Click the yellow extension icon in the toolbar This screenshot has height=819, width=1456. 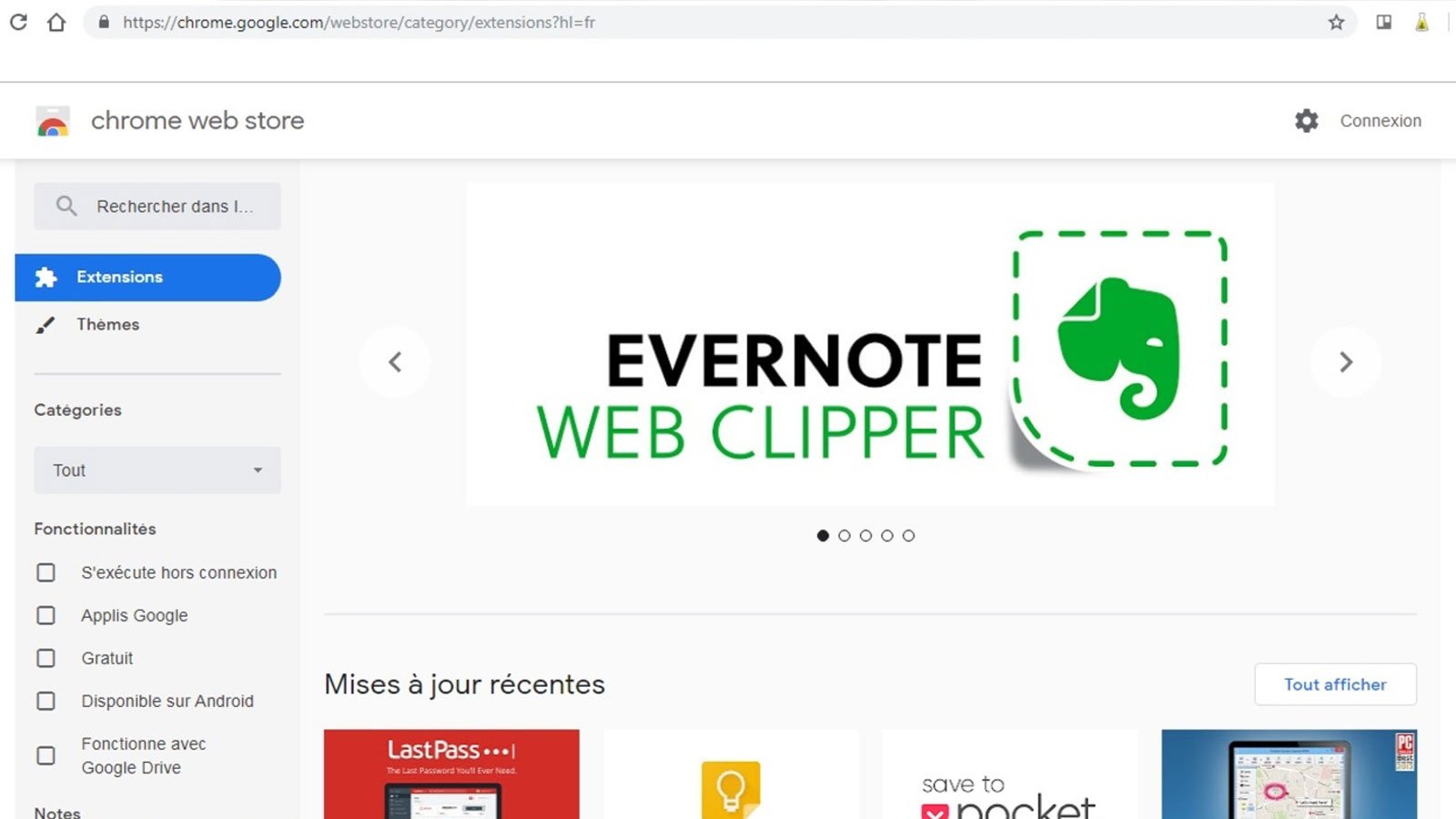coord(1420,23)
